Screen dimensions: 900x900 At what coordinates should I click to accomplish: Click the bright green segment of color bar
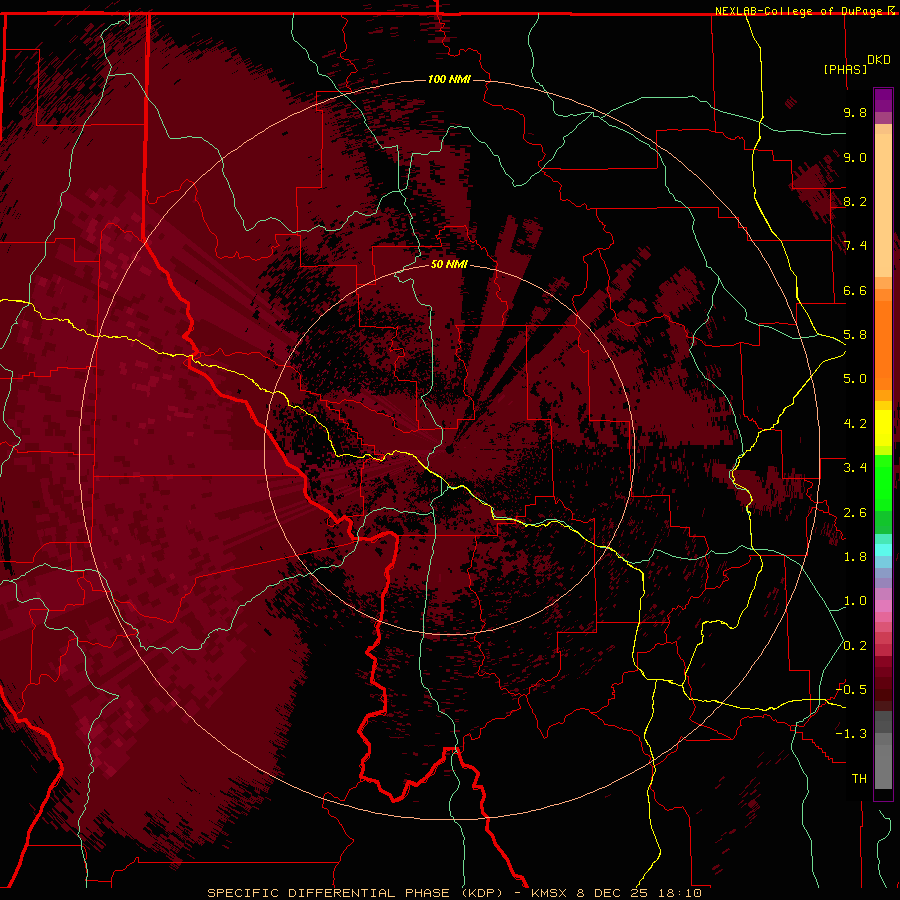(x=883, y=481)
